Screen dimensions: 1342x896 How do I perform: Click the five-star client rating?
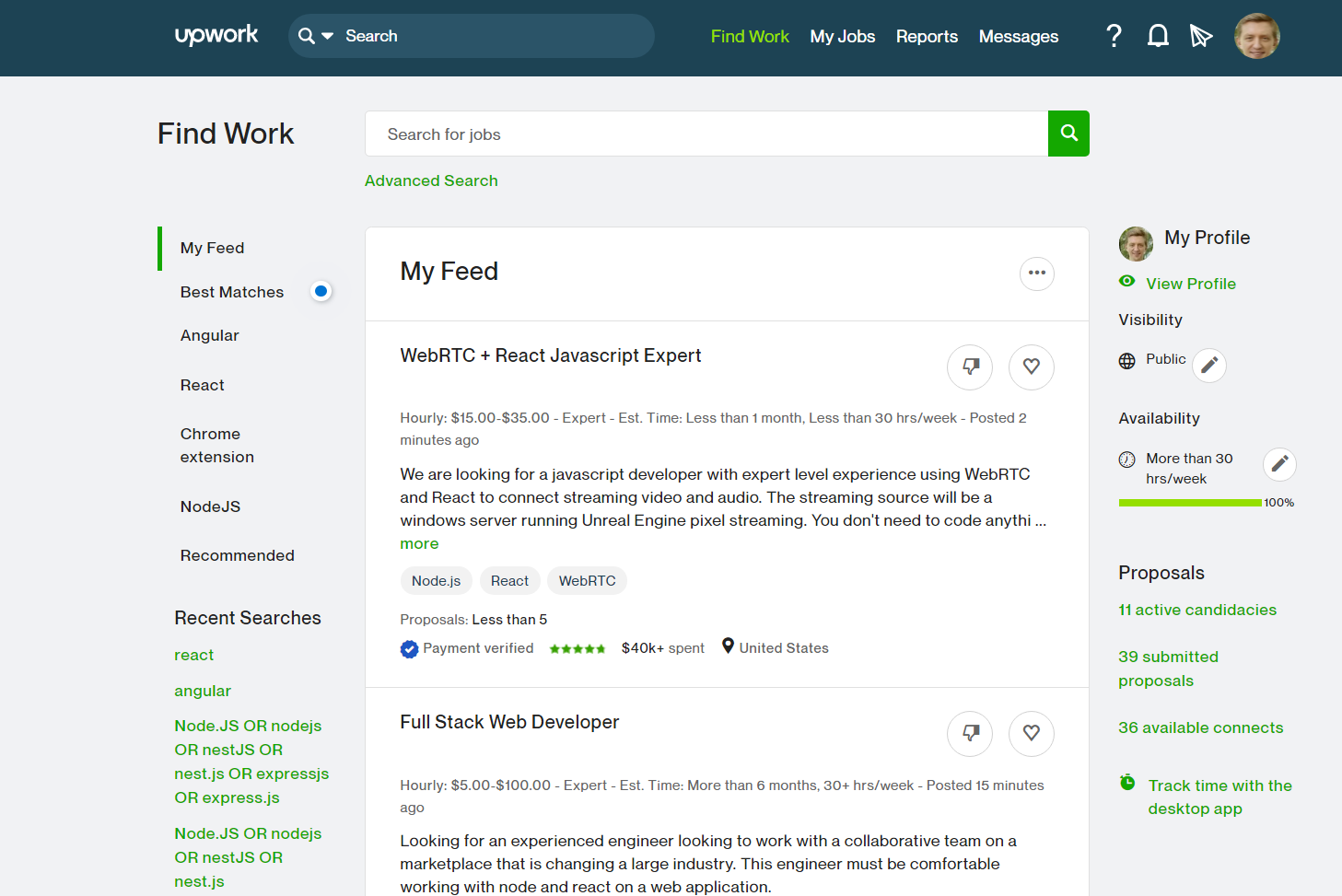tap(578, 649)
